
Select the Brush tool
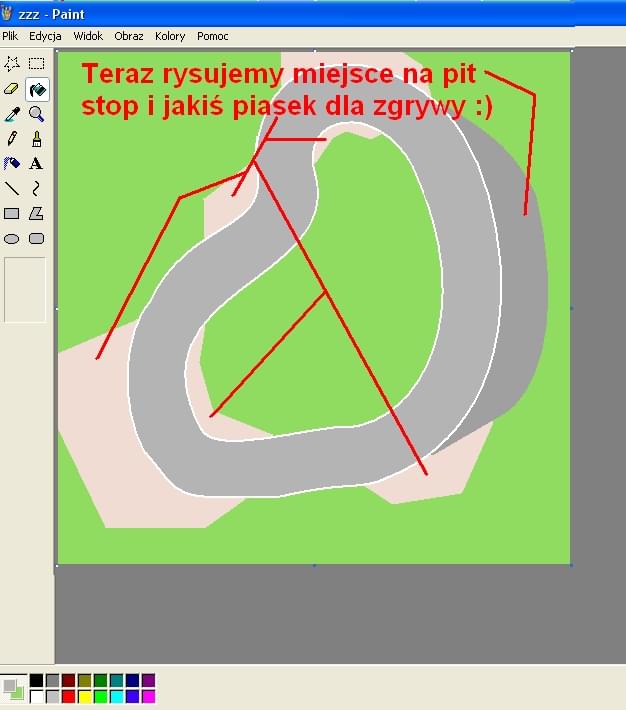click(37, 139)
